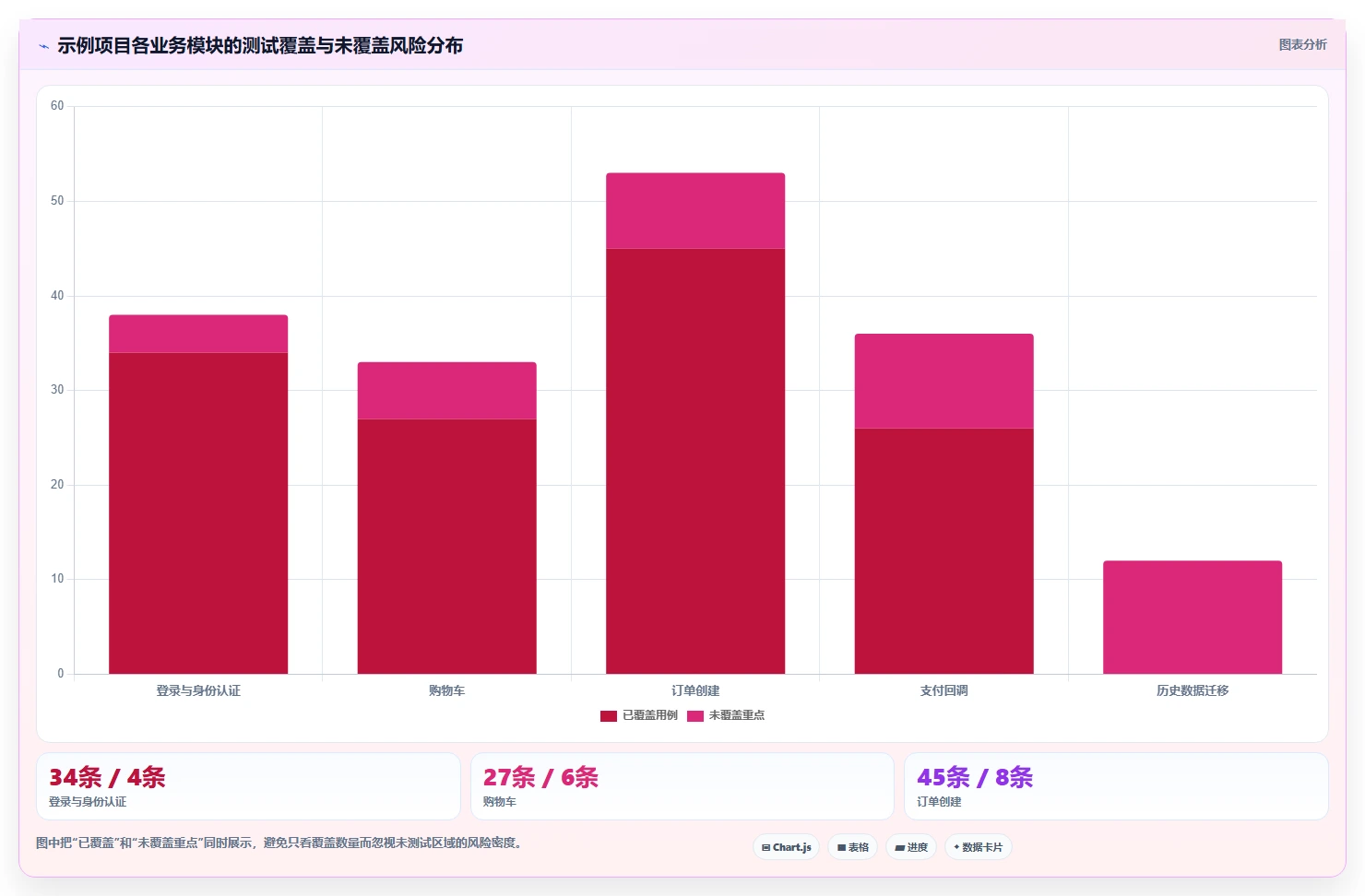Click the y-axis value 50
The height and width of the screenshot is (896, 1365).
pos(57,201)
